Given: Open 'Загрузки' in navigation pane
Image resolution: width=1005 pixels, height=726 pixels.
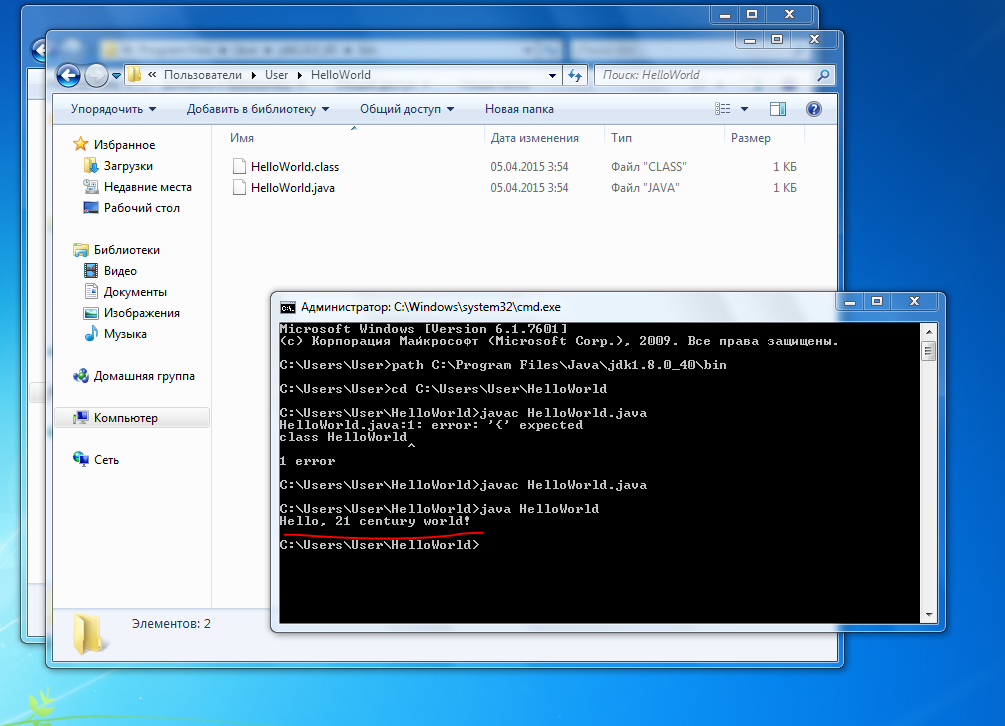Looking at the screenshot, I should pyautogui.click(x=128, y=166).
